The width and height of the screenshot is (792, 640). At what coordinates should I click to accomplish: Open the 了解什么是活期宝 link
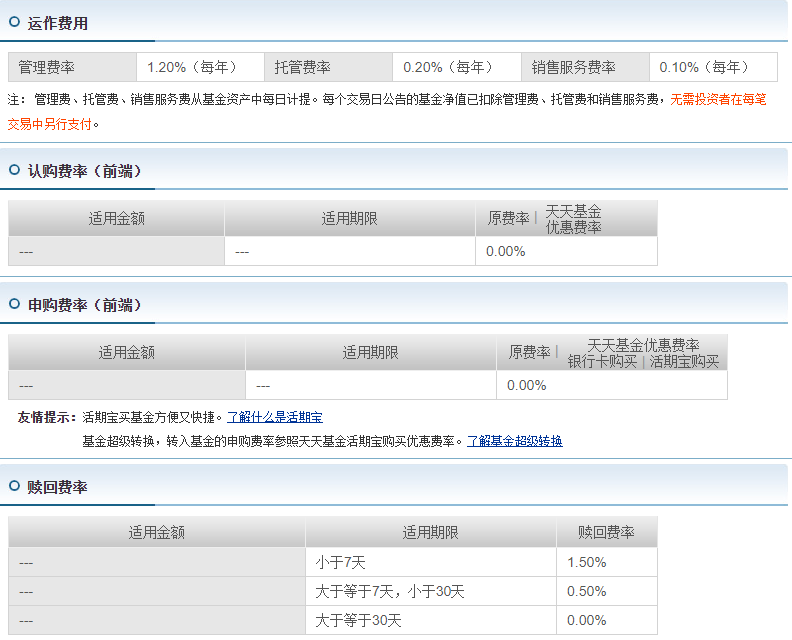275,417
